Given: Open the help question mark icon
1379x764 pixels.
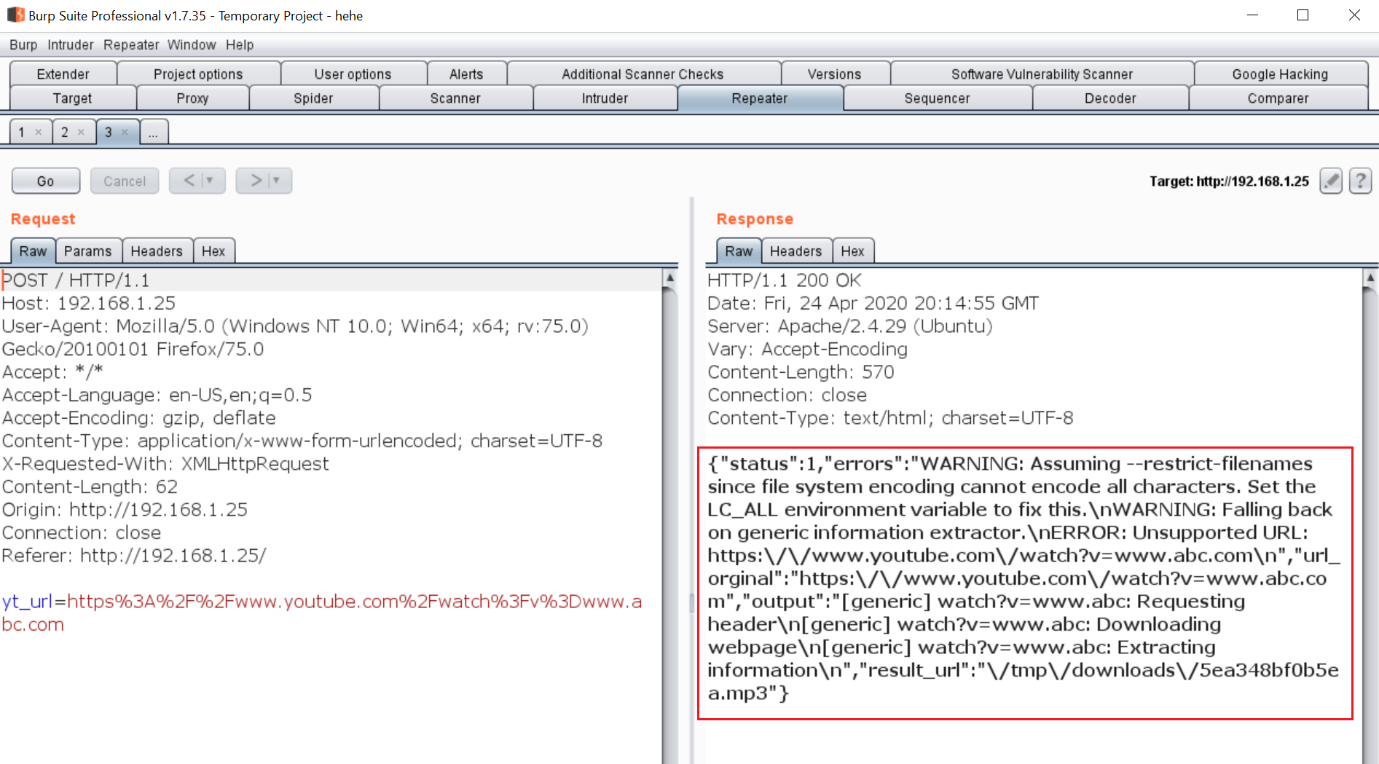Looking at the screenshot, I should coord(1360,181).
